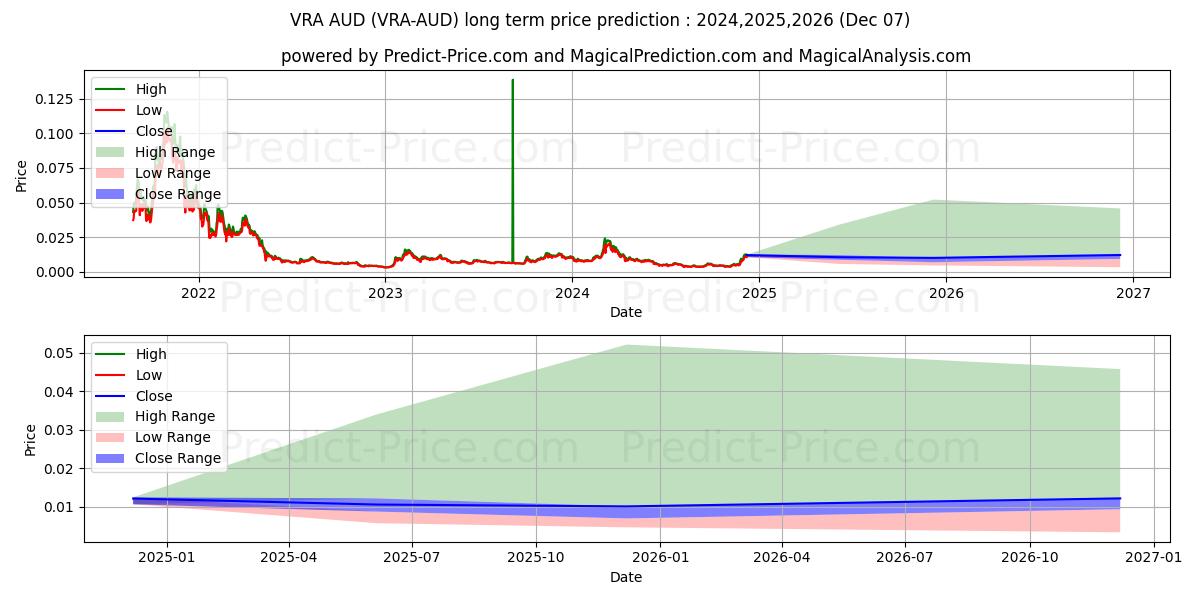Click the green High line marker in top legend

pyautogui.click(x=111, y=89)
